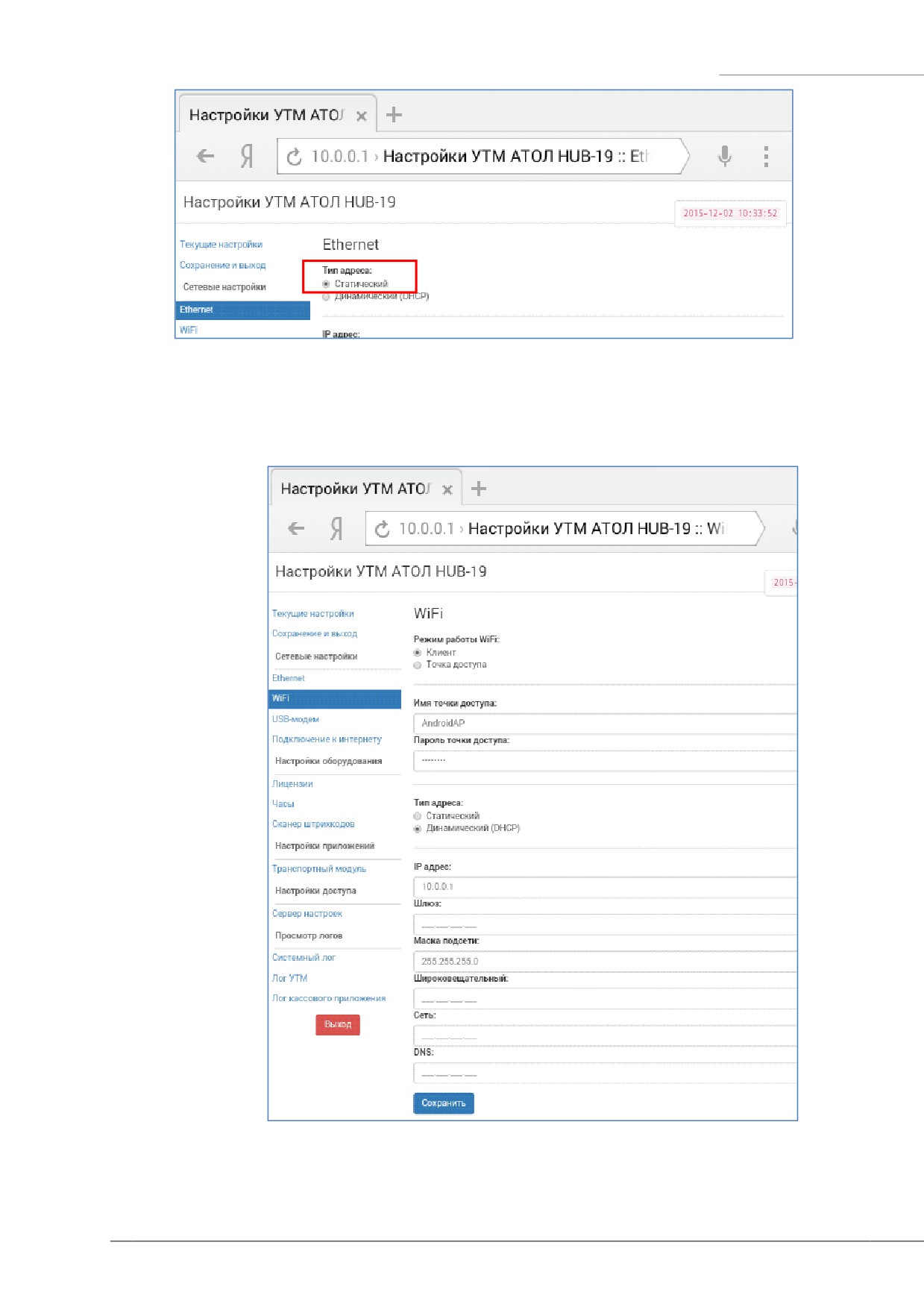
Task: Reload the WiFi settings page
Action: [382, 529]
